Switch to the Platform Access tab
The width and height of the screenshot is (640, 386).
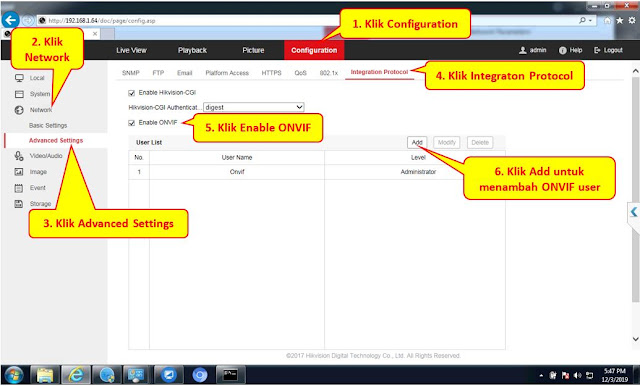(x=227, y=73)
